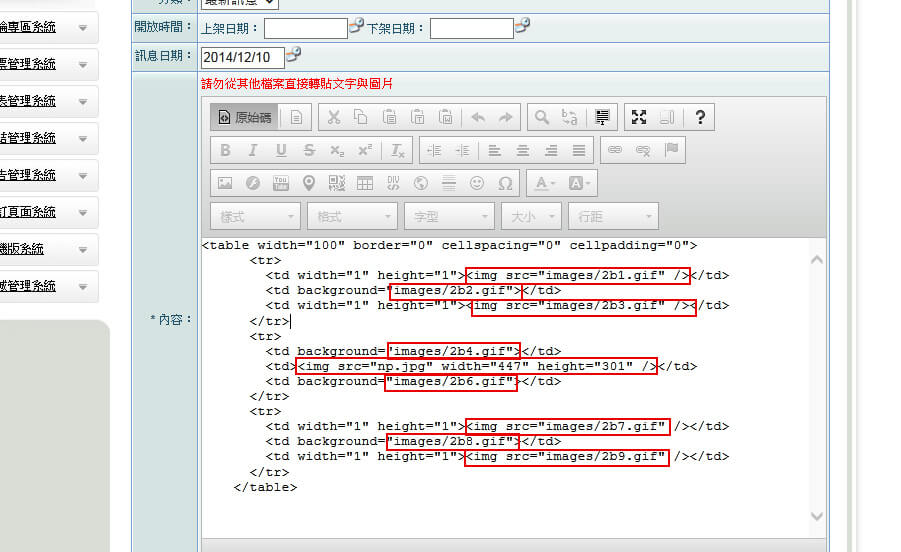Open calendar picker beside 訊息日期 field
Image resolution: width=901 pixels, height=552 pixels.
pos(294,55)
